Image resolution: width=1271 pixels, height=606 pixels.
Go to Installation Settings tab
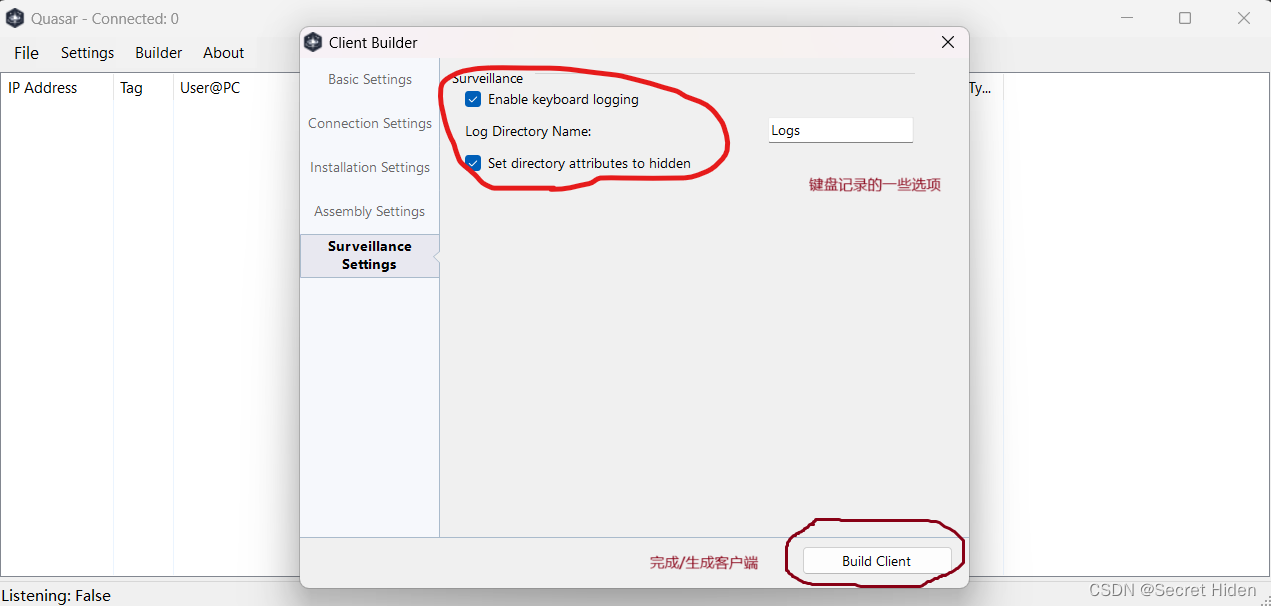[x=370, y=167]
